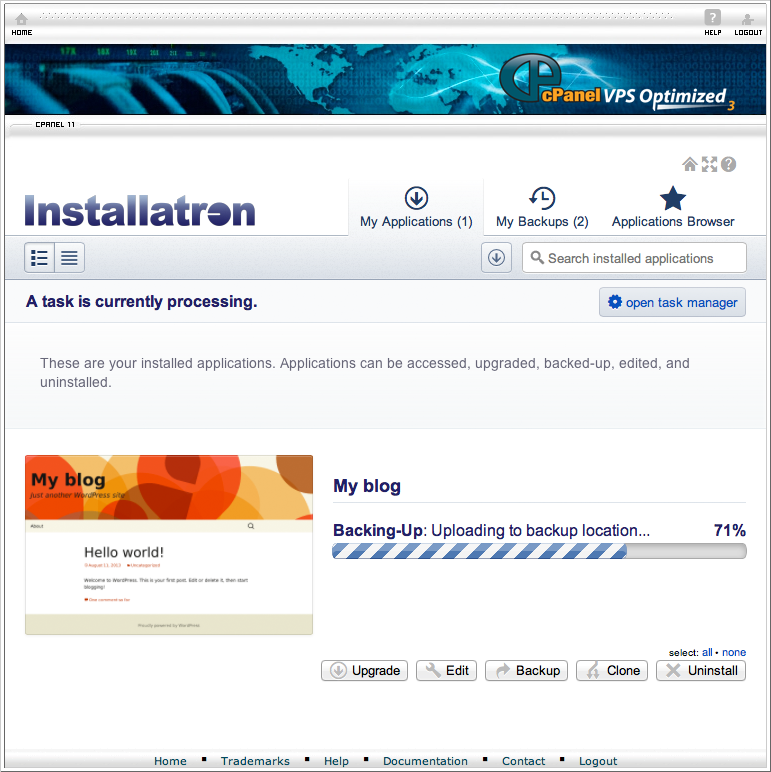
Task: Click open task manager button
Action: tap(672, 302)
